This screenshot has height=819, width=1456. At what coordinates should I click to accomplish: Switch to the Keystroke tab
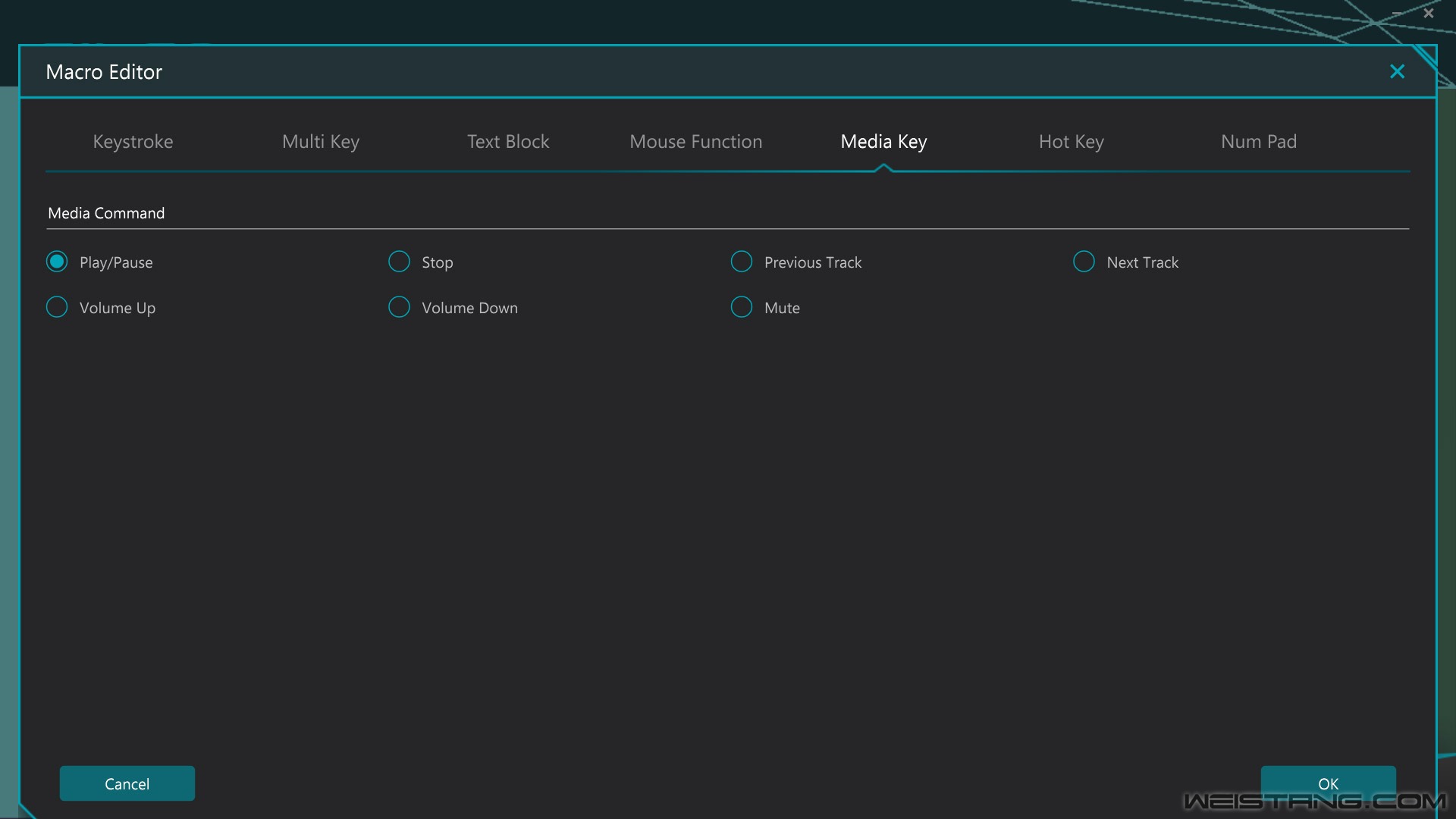click(x=133, y=142)
